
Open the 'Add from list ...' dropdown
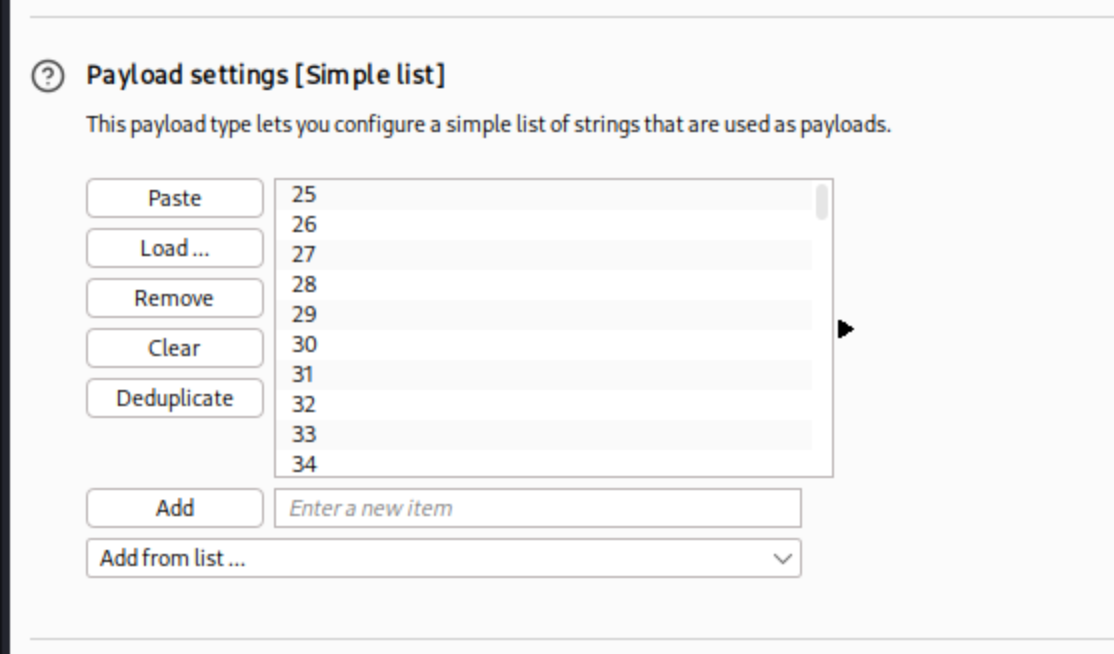pos(443,558)
